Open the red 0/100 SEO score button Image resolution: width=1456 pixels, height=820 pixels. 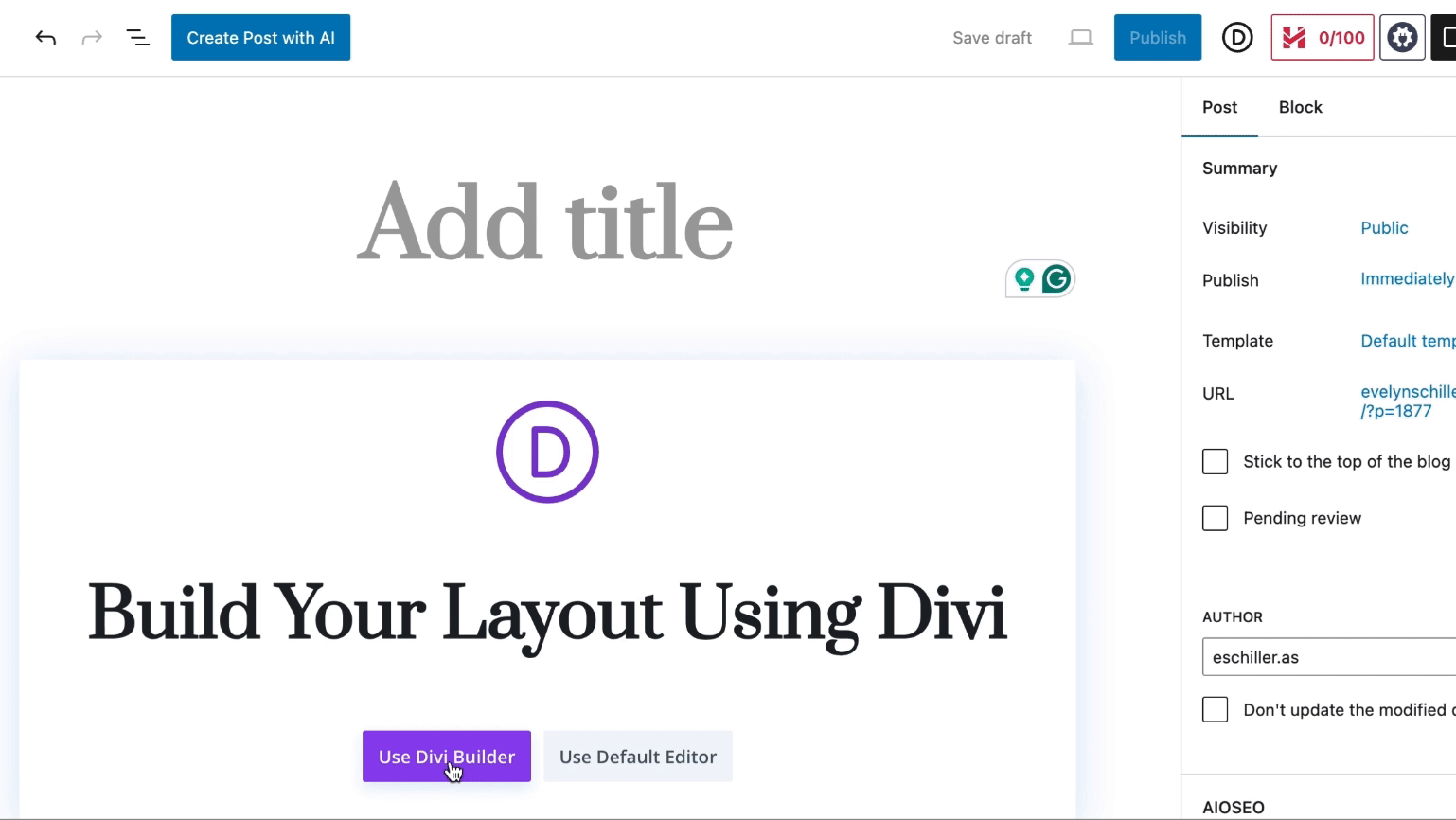(x=1322, y=38)
